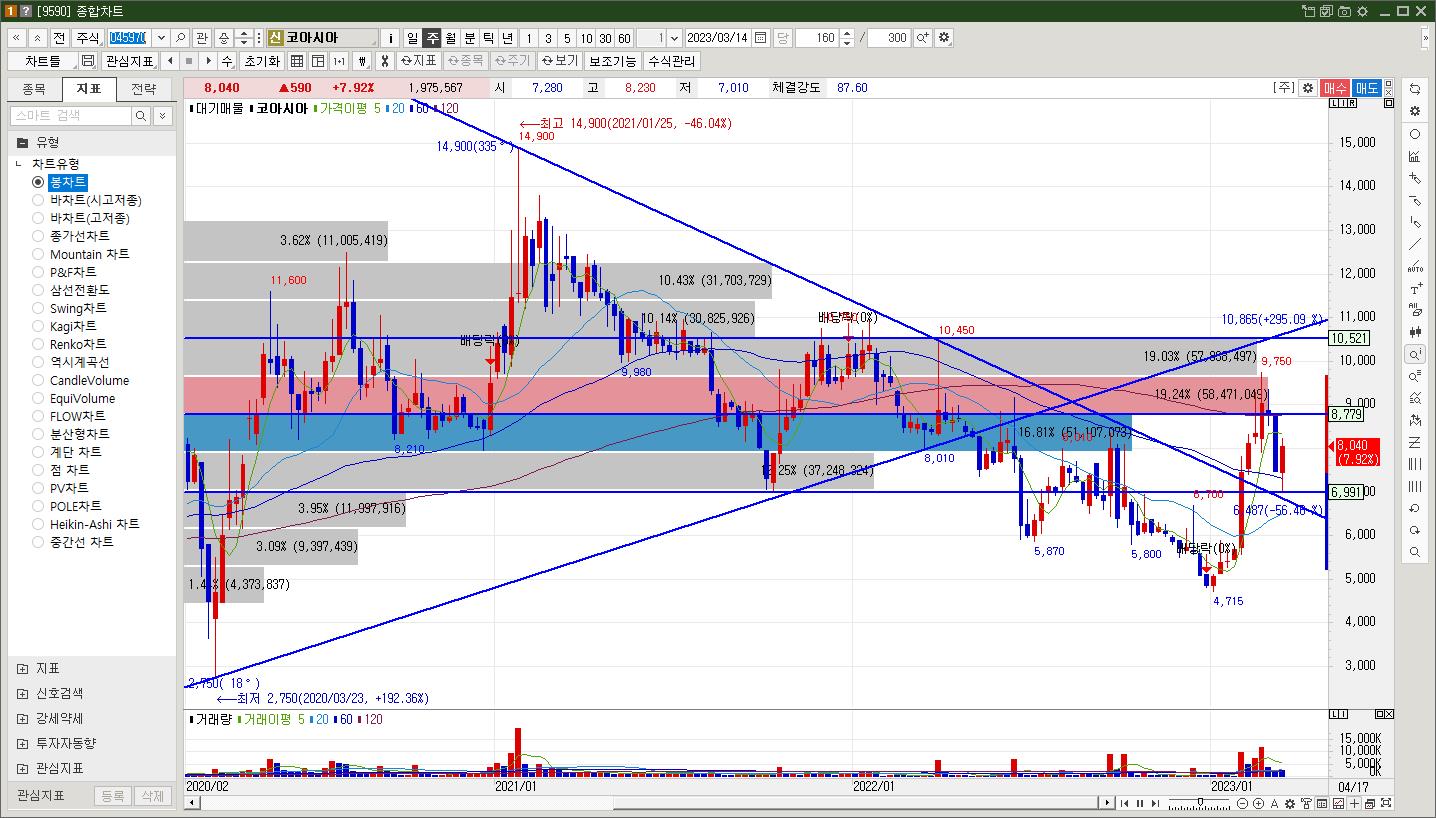Open chart settings gear beside the zoom icon

click(944, 38)
